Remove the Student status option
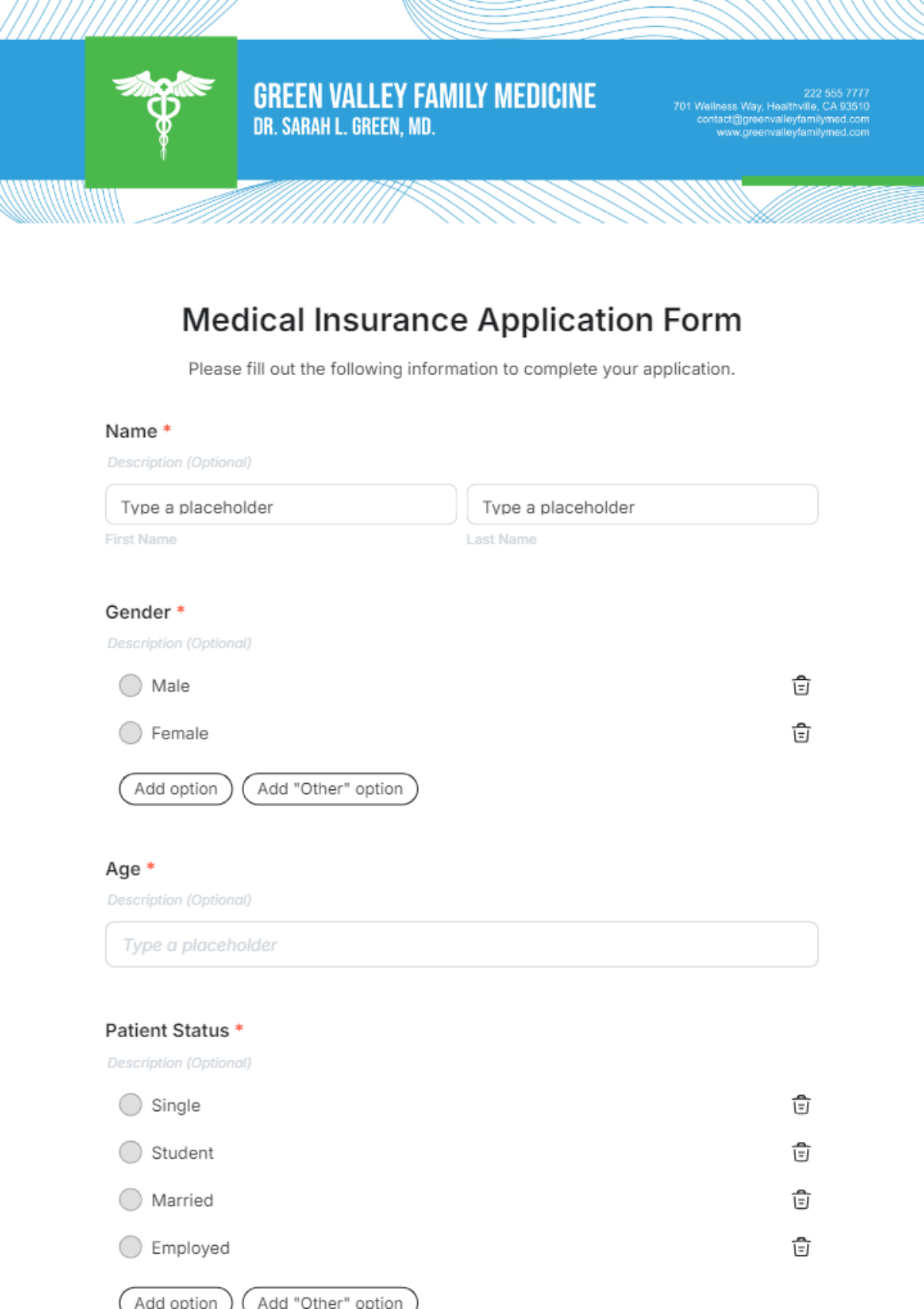The image size is (924, 1309). pyautogui.click(x=801, y=1153)
